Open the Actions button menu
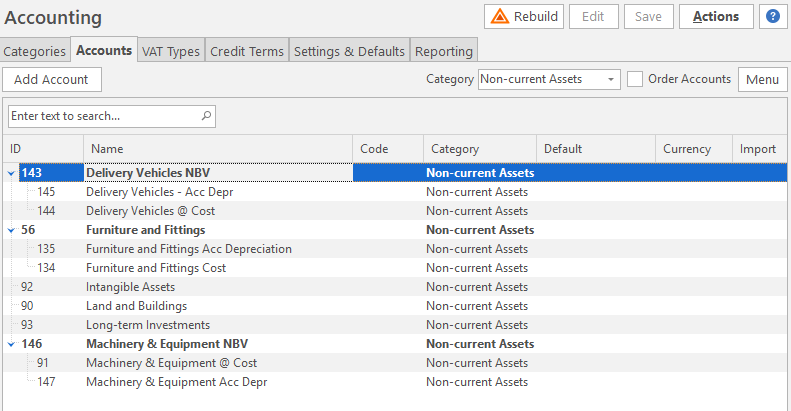The width and height of the screenshot is (791, 411). [x=716, y=17]
